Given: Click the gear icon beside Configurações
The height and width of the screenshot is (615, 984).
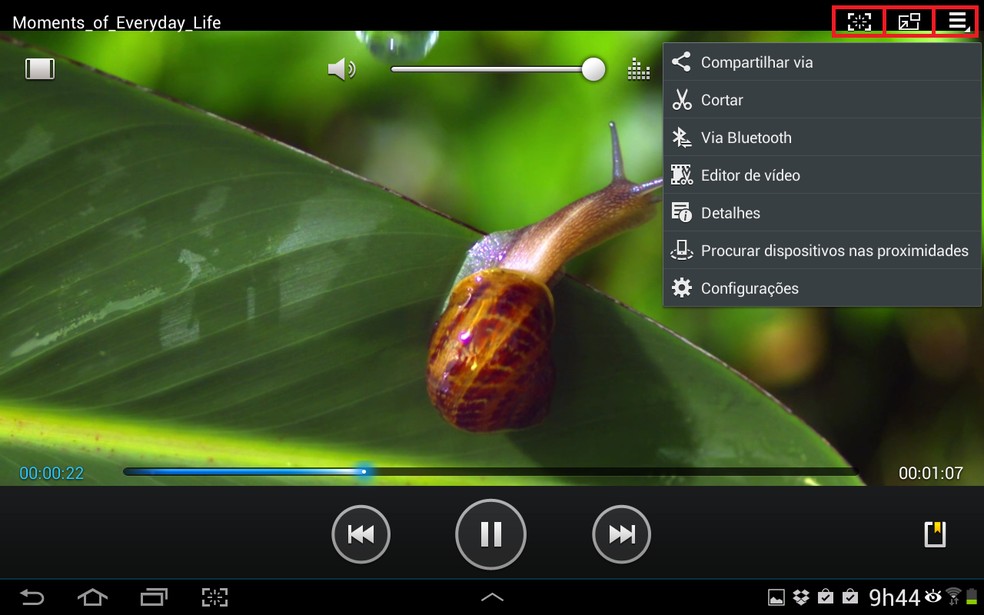Looking at the screenshot, I should tap(682, 287).
